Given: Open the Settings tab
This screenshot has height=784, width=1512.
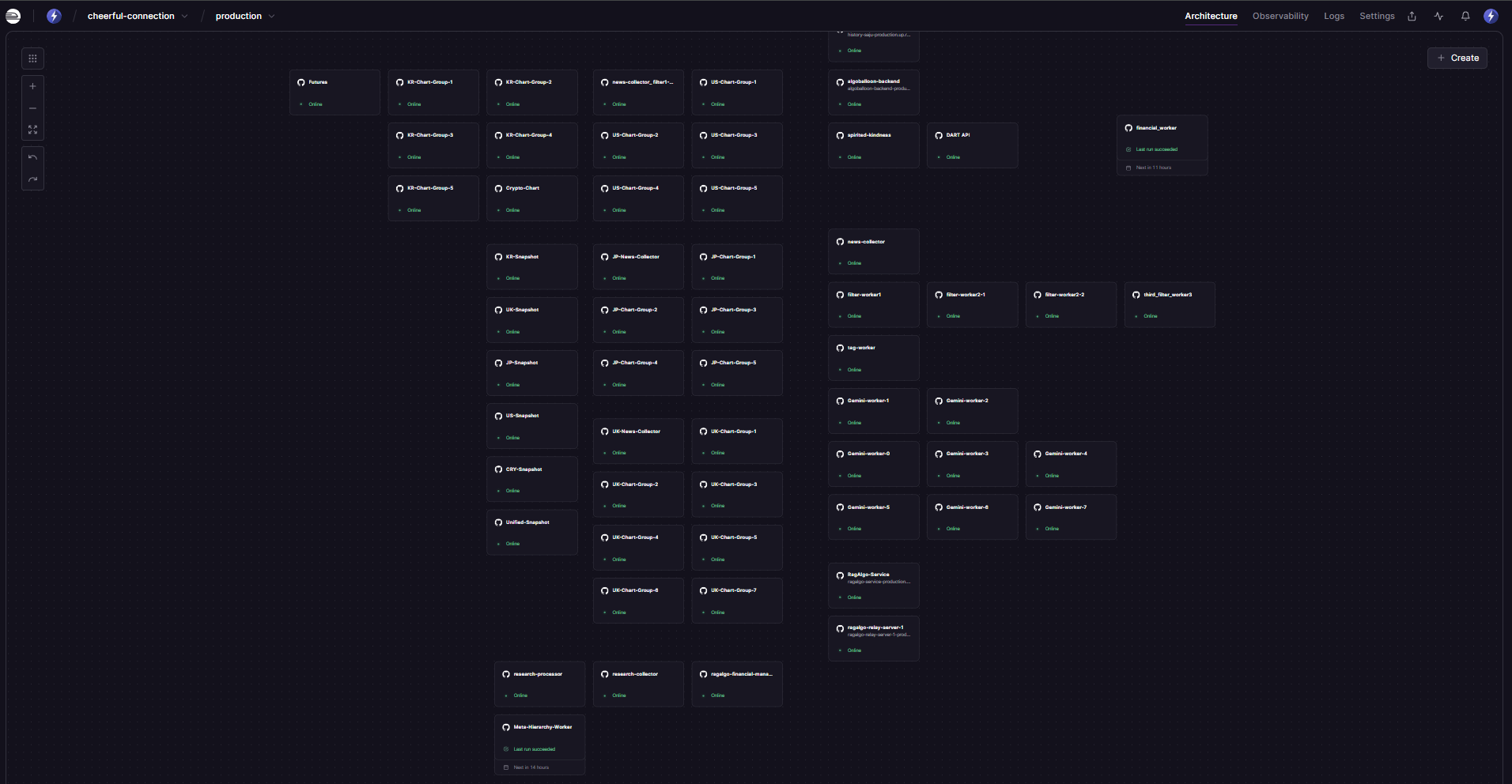Looking at the screenshot, I should point(1377,16).
